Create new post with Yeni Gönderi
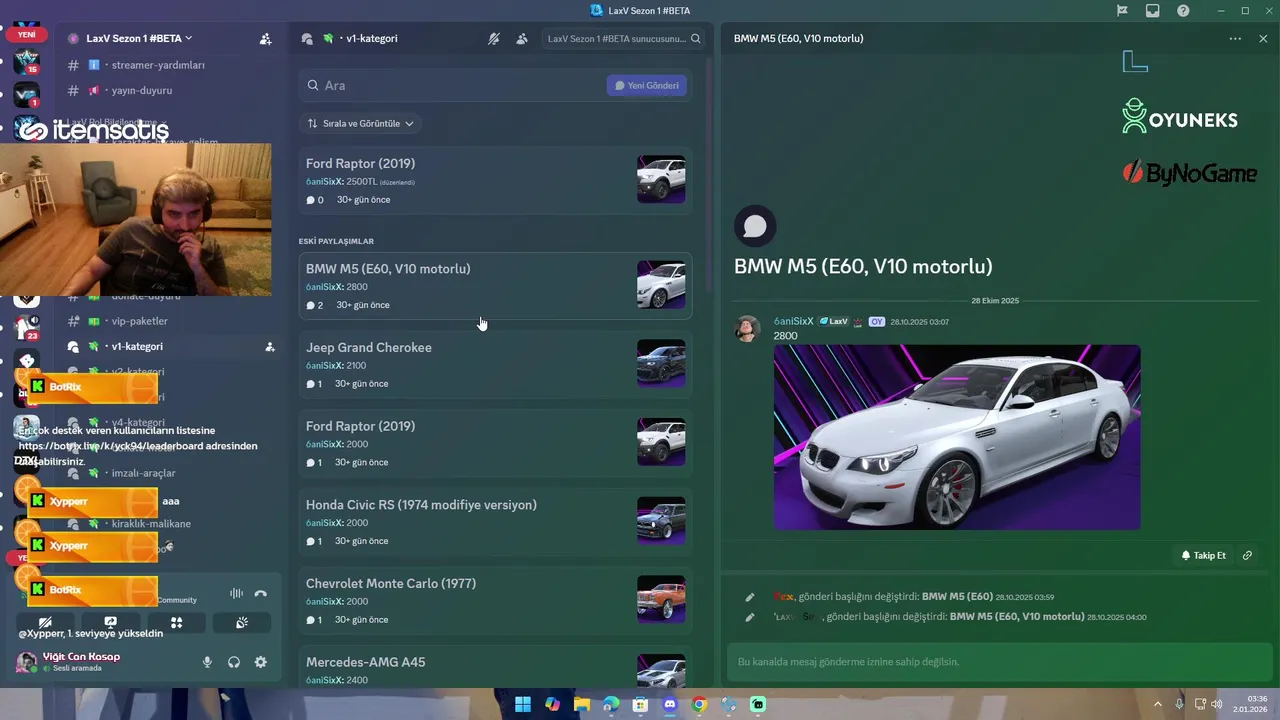 [x=647, y=86]
